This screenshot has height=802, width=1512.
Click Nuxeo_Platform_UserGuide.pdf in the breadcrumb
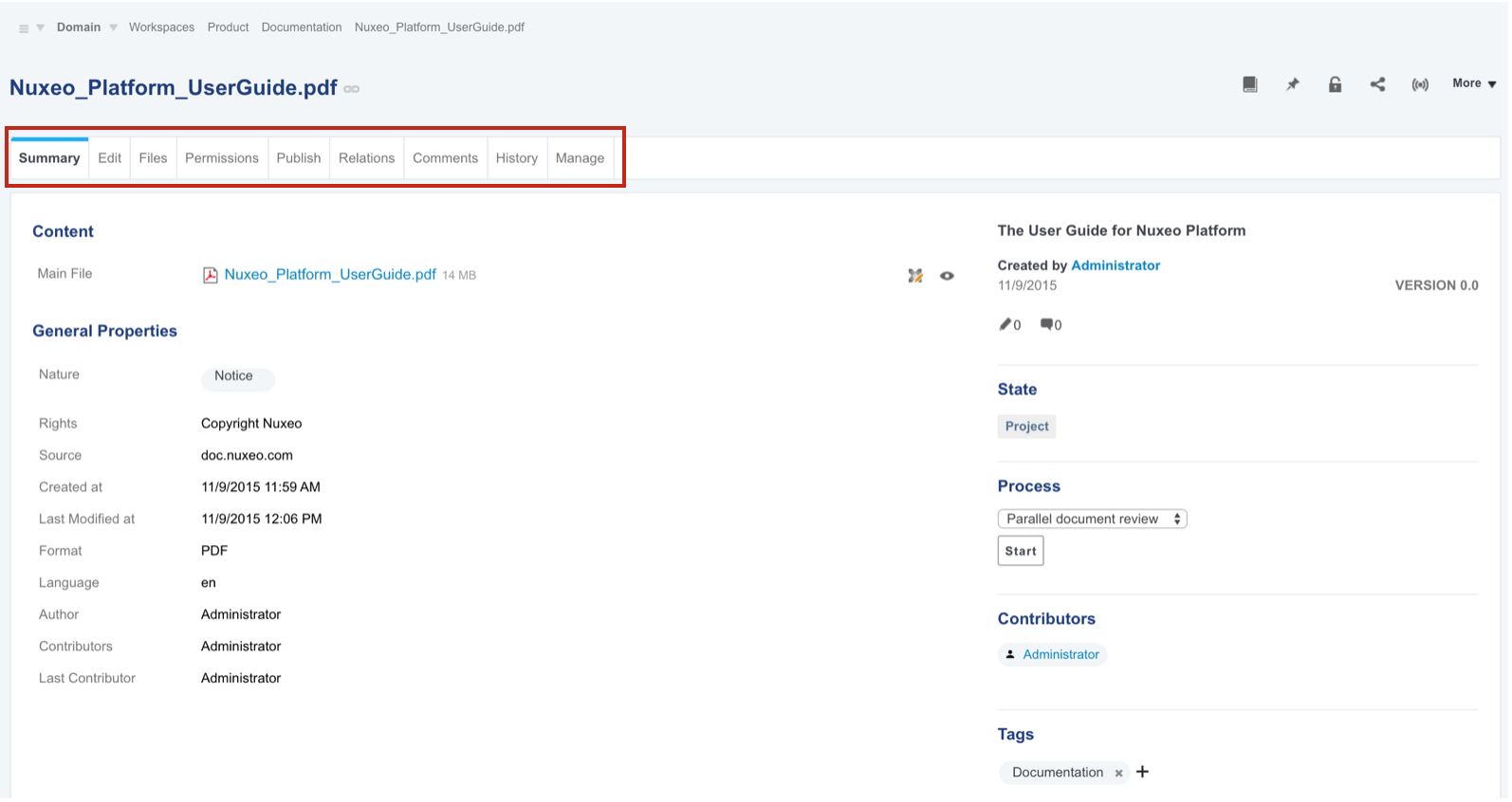tap(439, 27)
